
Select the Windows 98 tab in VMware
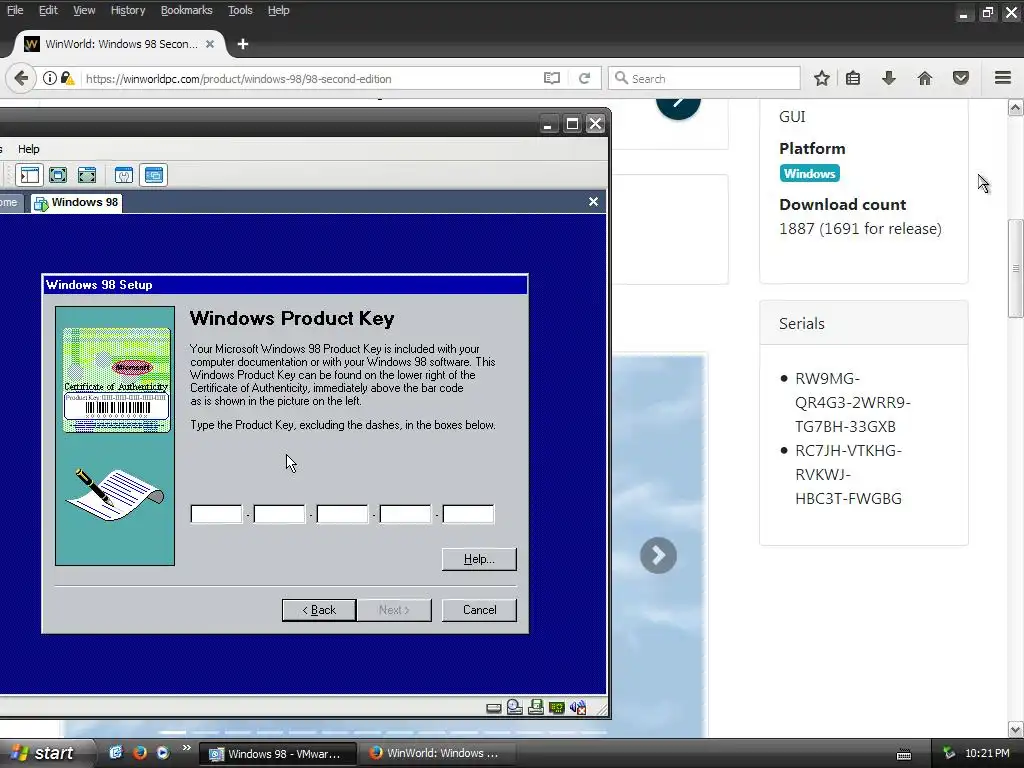point(76,202)
